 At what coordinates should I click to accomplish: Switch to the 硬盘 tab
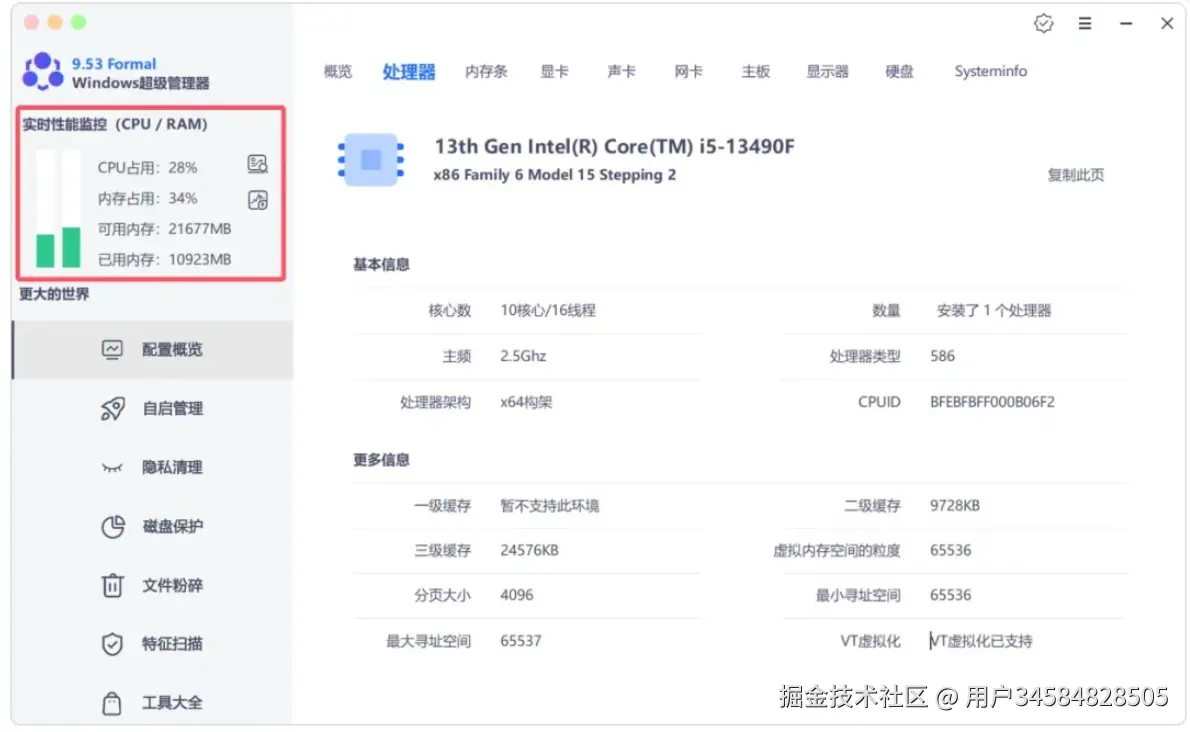(899, 71)
